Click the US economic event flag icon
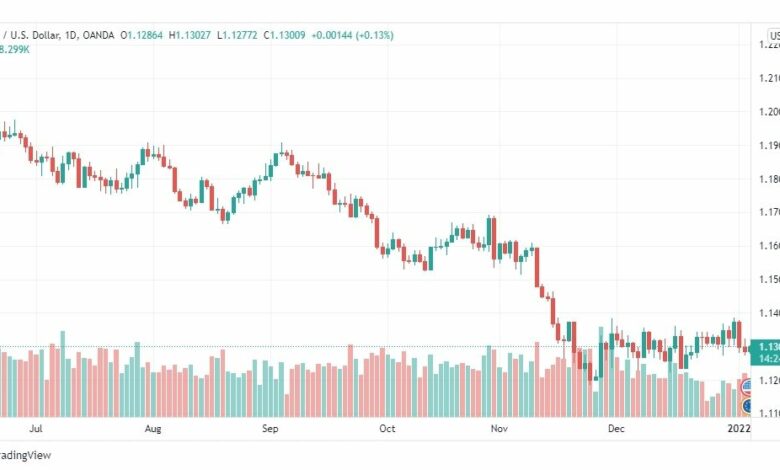The image size is (780, 470). pos(747,386)
